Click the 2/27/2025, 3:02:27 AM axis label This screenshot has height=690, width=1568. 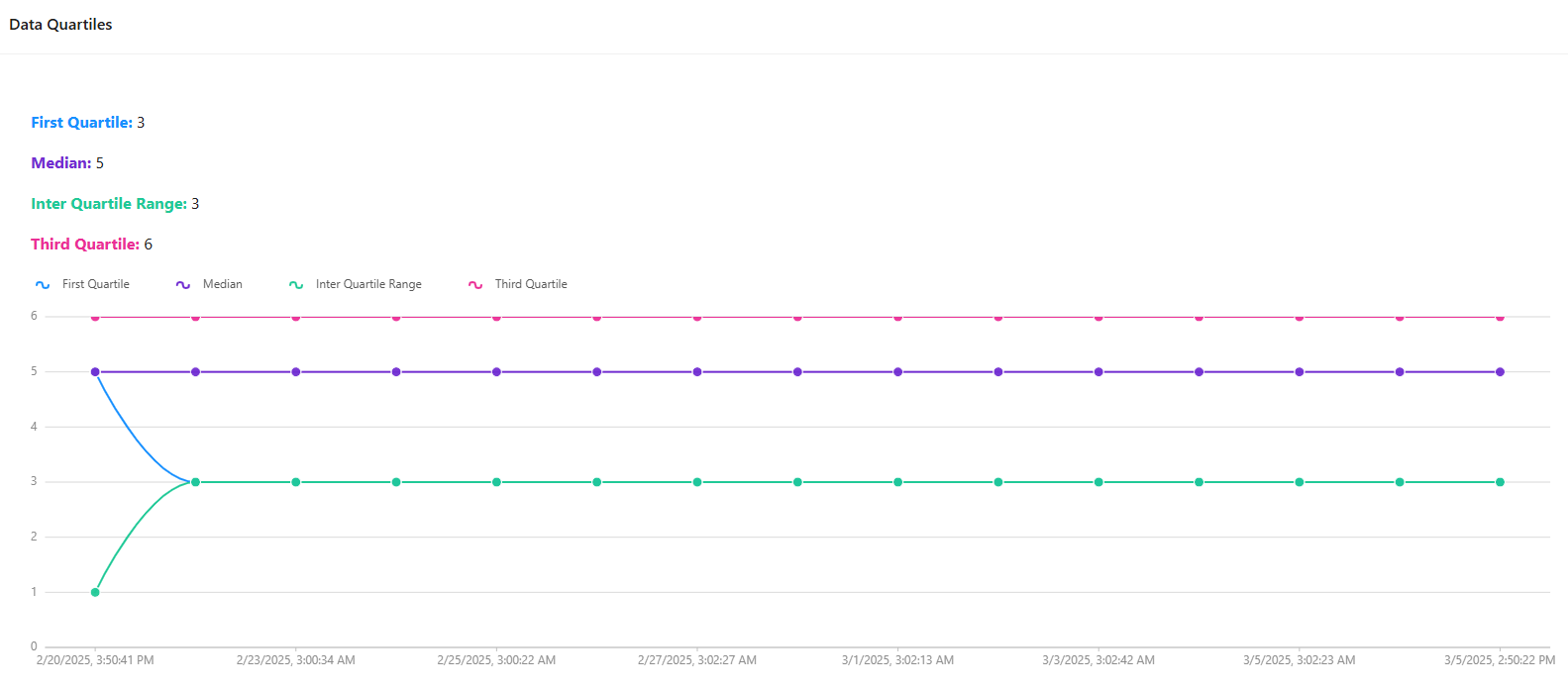(697, 660)
